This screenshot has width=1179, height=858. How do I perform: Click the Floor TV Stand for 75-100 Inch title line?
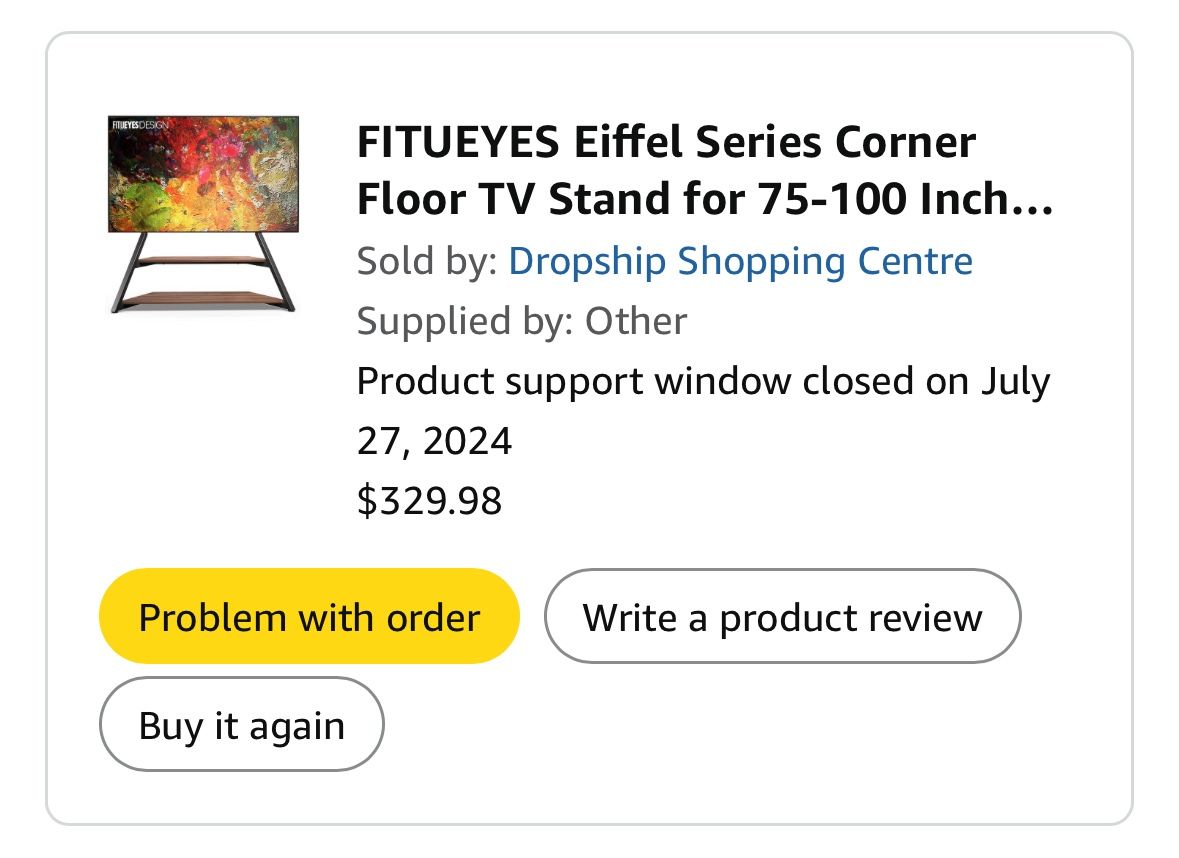point(705,199)
